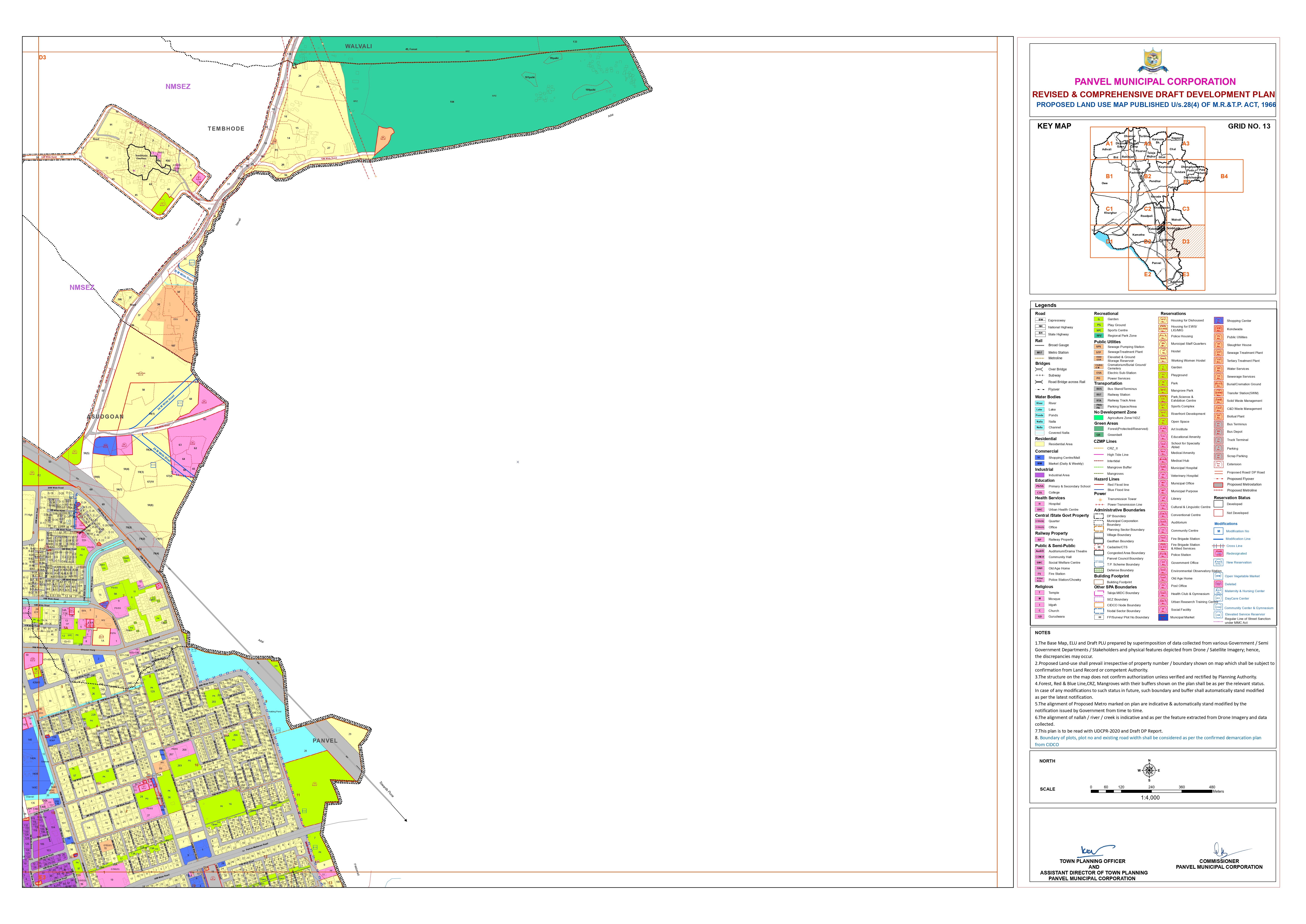Select the Developed reservation status box
This screenshot has height=924, width=1306.
coord(1218,504)
